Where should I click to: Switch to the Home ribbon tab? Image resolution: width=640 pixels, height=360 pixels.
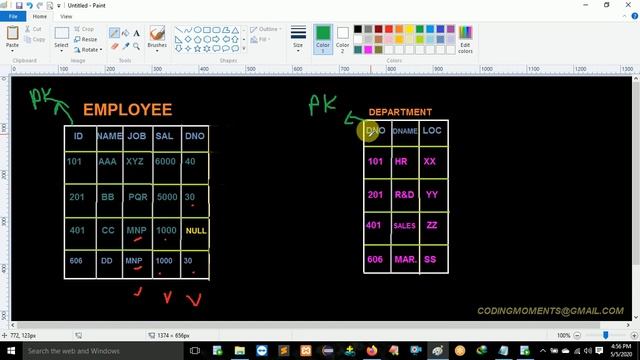(x=40, y=16)
